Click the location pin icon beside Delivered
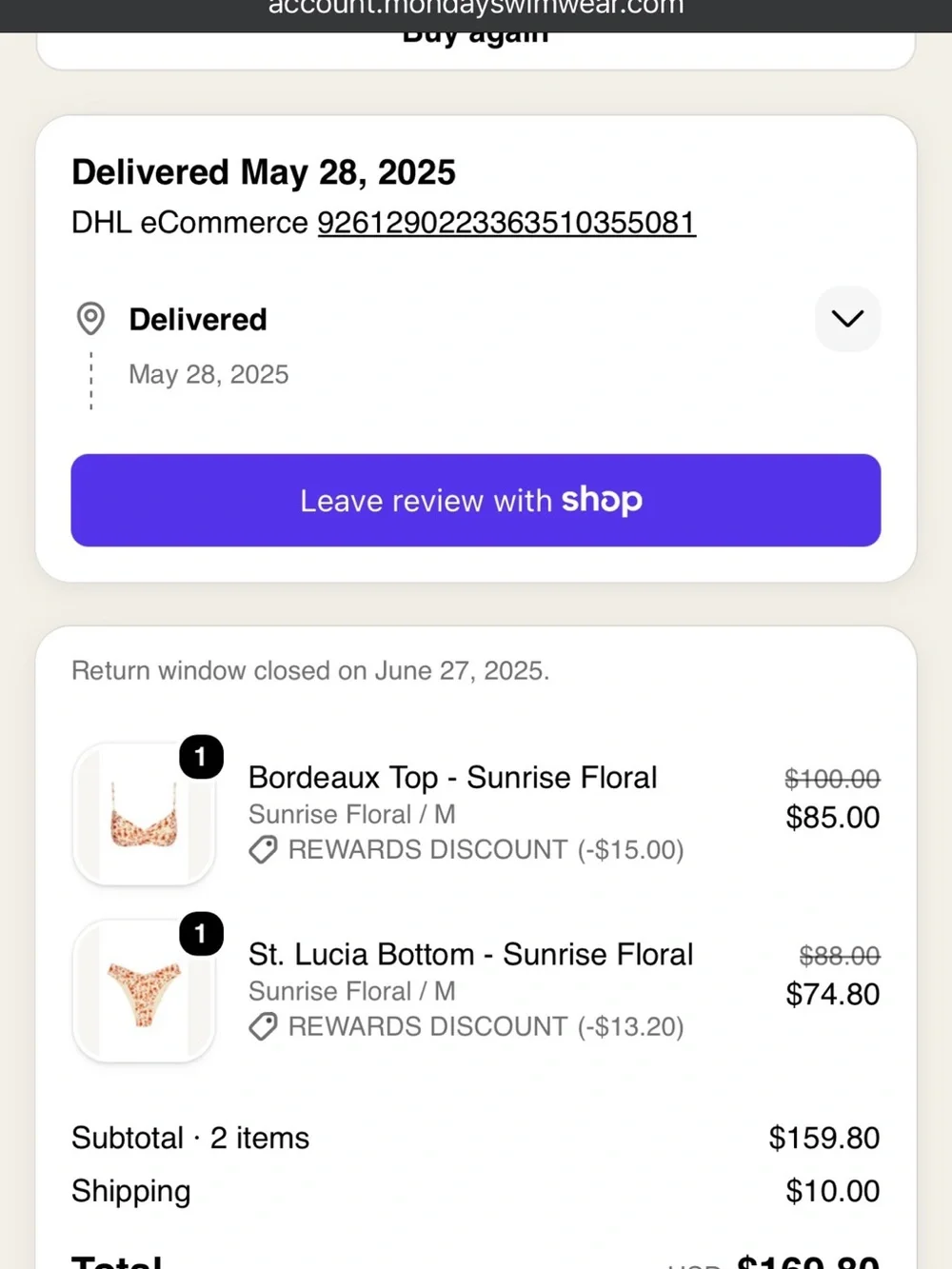 click(x=90, y=319)
